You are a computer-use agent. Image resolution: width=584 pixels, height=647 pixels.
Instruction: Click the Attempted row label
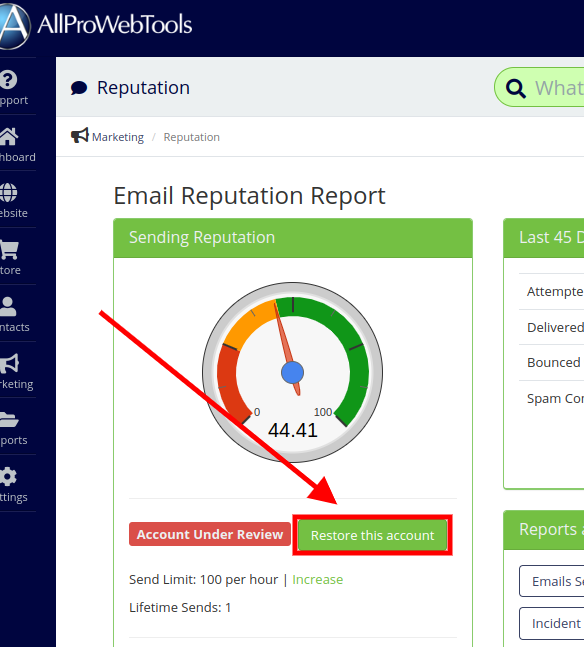click(555, 291)
